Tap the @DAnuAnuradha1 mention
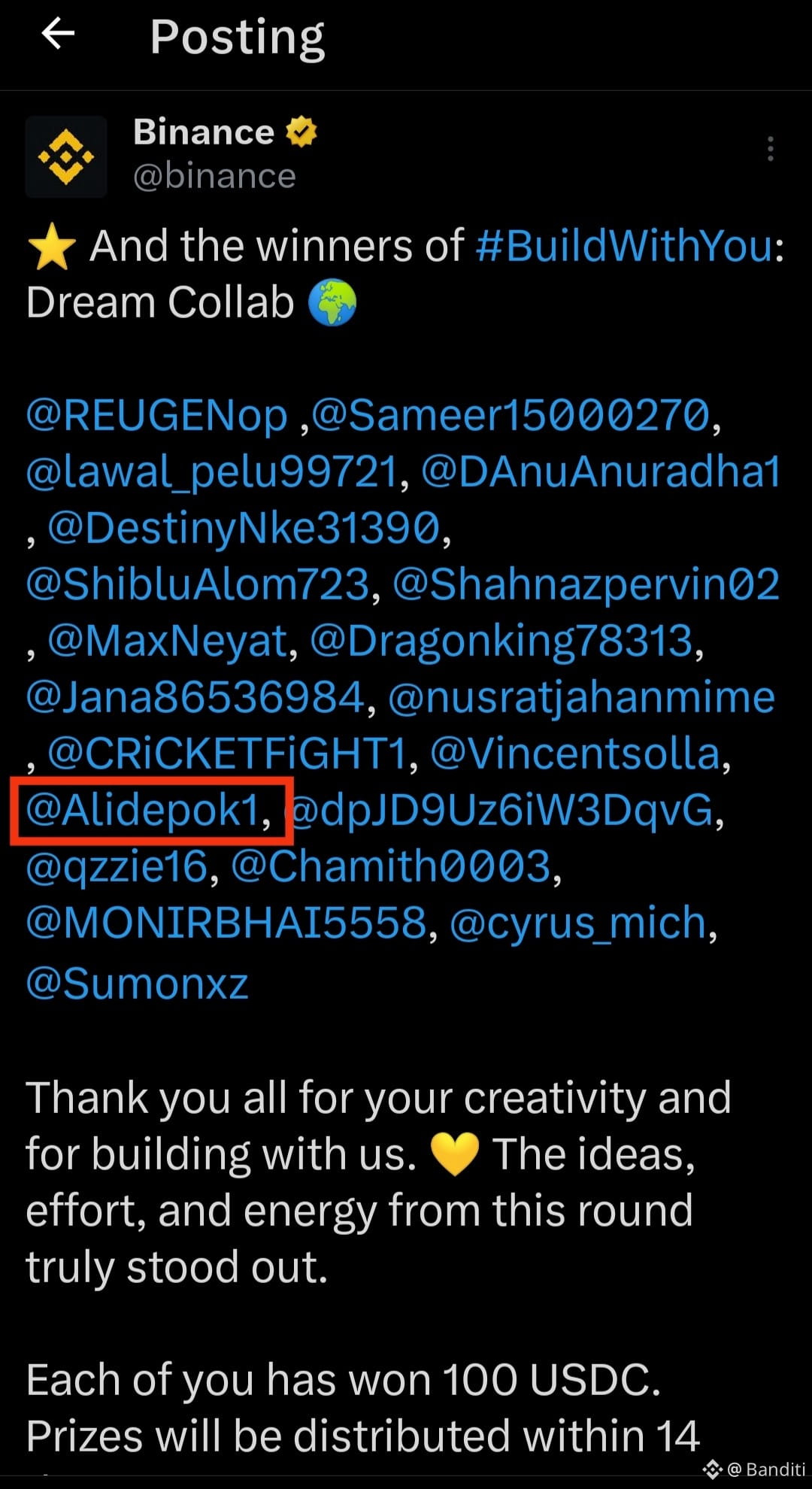This screenshot has width=812, height=1489. [x=601, y=472]
